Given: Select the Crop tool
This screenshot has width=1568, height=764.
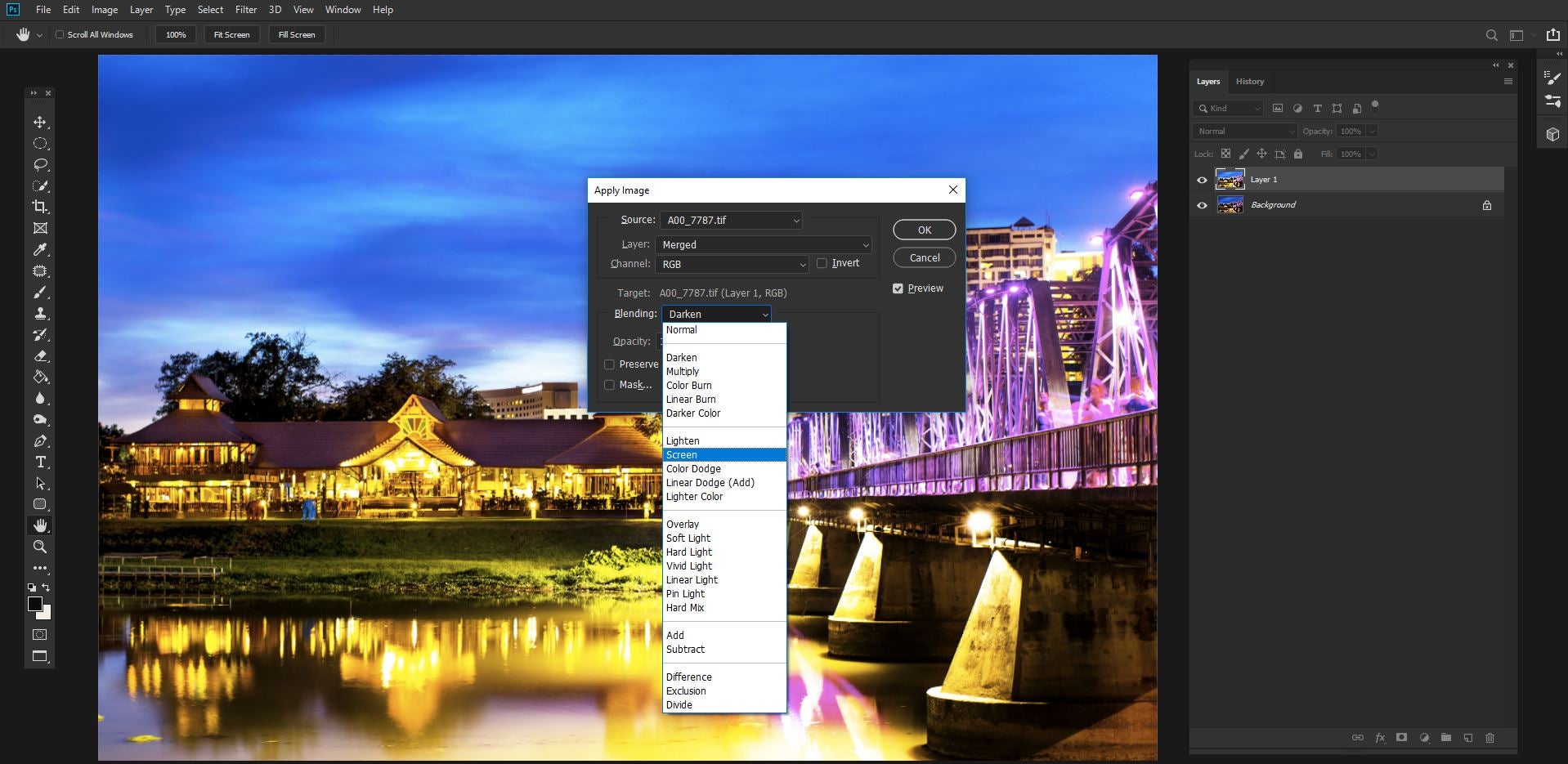Looking at the screenshot, I should coord(38,207).
